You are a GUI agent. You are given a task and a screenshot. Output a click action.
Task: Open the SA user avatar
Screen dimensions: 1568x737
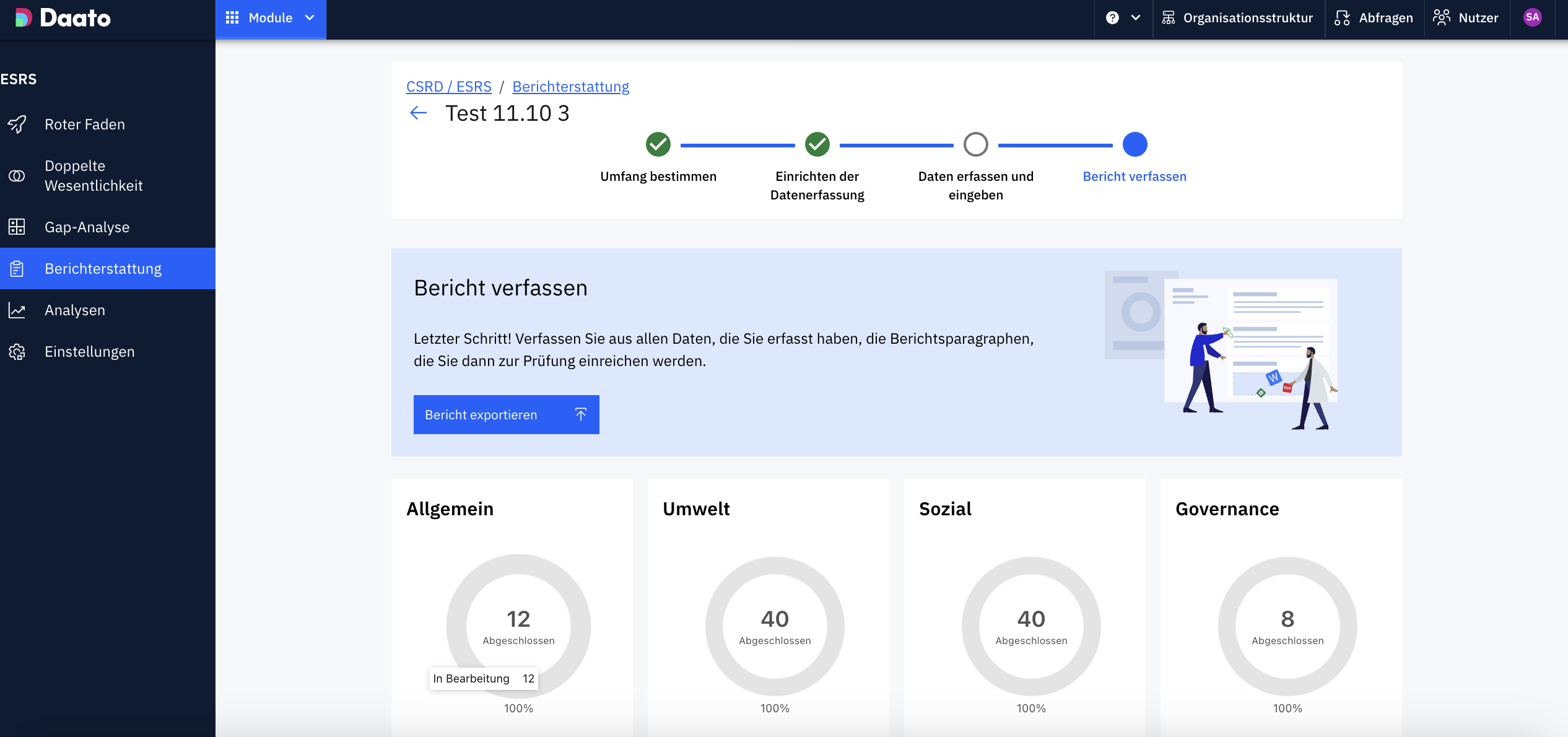click(1532, 18)
